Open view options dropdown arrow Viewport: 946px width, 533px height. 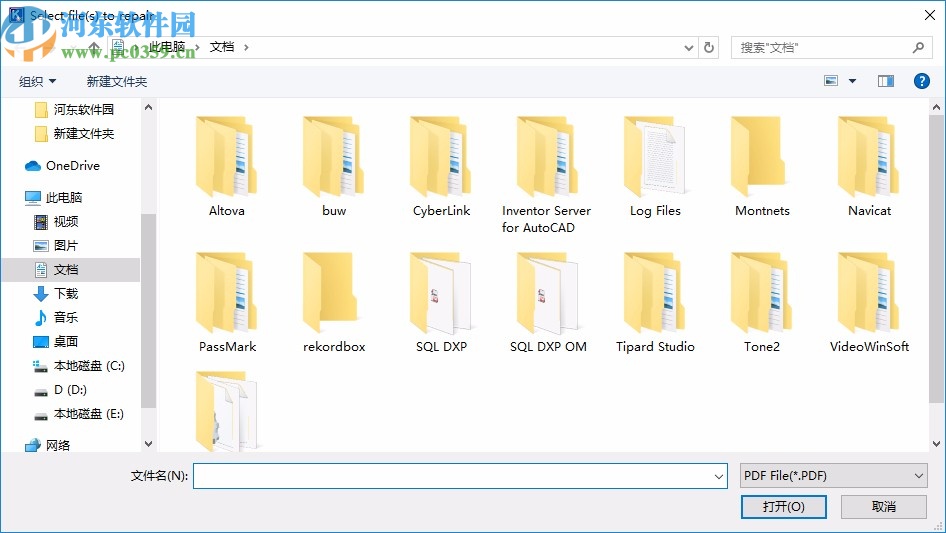coord(852,81)
